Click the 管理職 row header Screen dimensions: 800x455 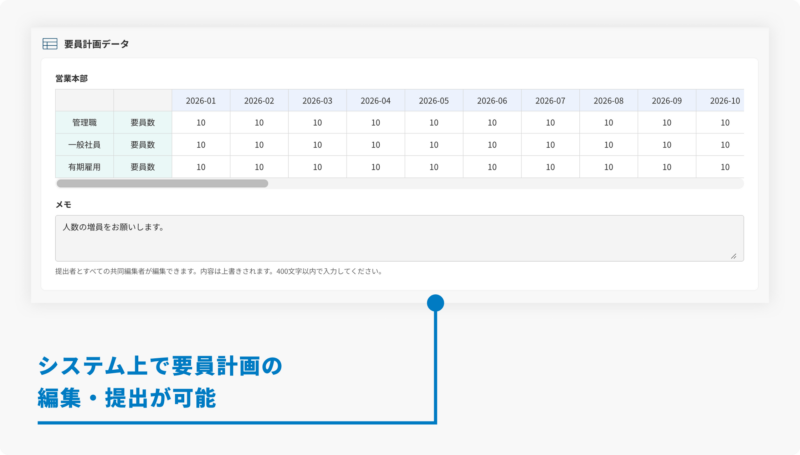coord(85,122)
